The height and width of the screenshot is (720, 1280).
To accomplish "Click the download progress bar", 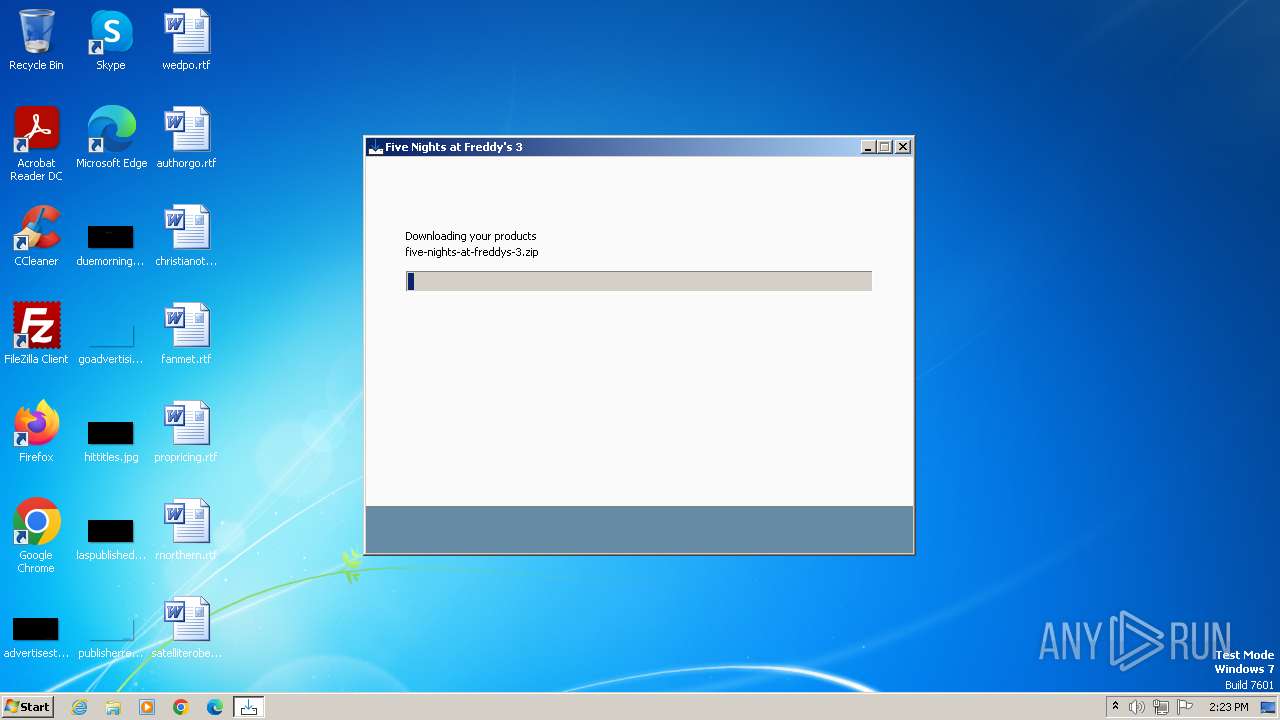I will (x=639, y=281).
